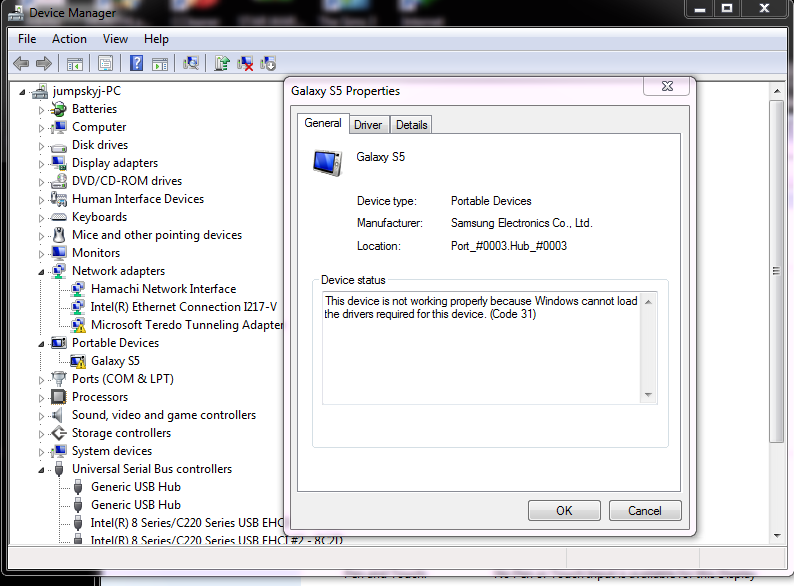Click the Port_#0003.Hub_#0003 location value
Image resolution: width=794 pixels, height=586 pixels.
click(x=509, y=246)
